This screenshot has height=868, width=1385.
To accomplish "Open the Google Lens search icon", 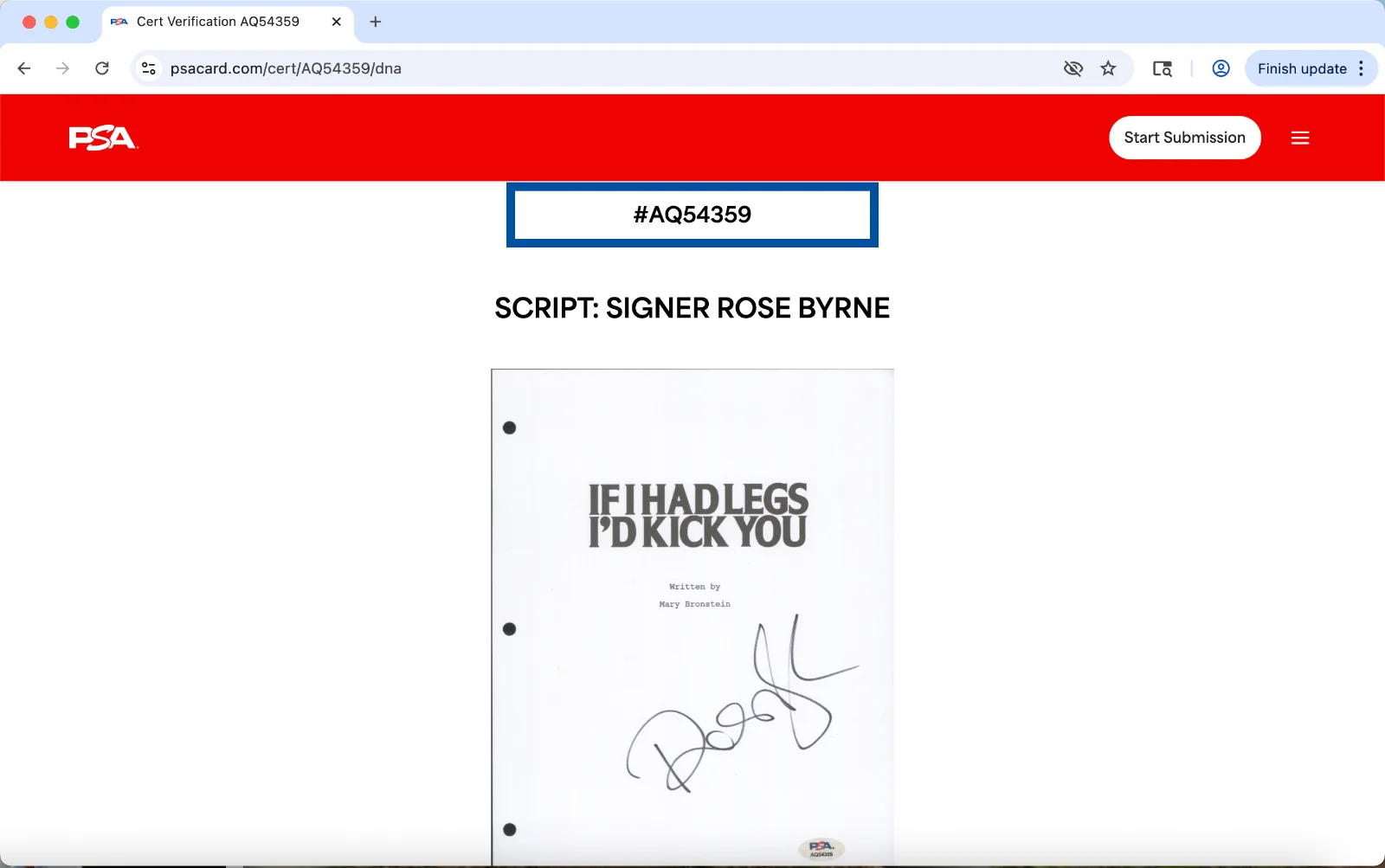I will click(x=1162, y=68).
